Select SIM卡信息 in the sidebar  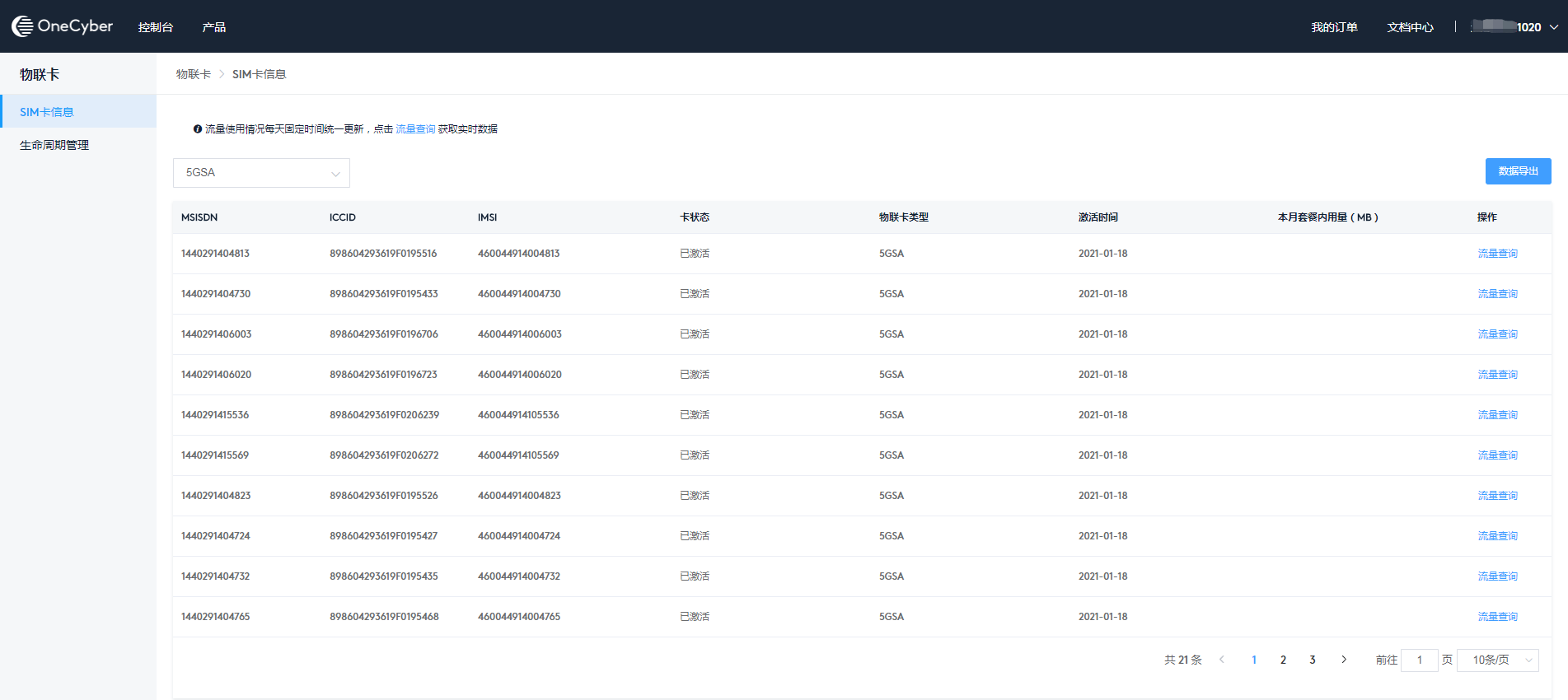(x=47, y=112)
